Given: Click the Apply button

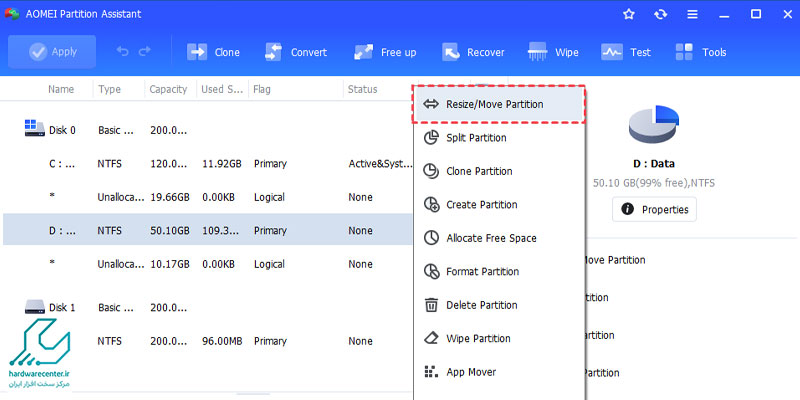Looking at the screenshot, I should tap(52, 52).
